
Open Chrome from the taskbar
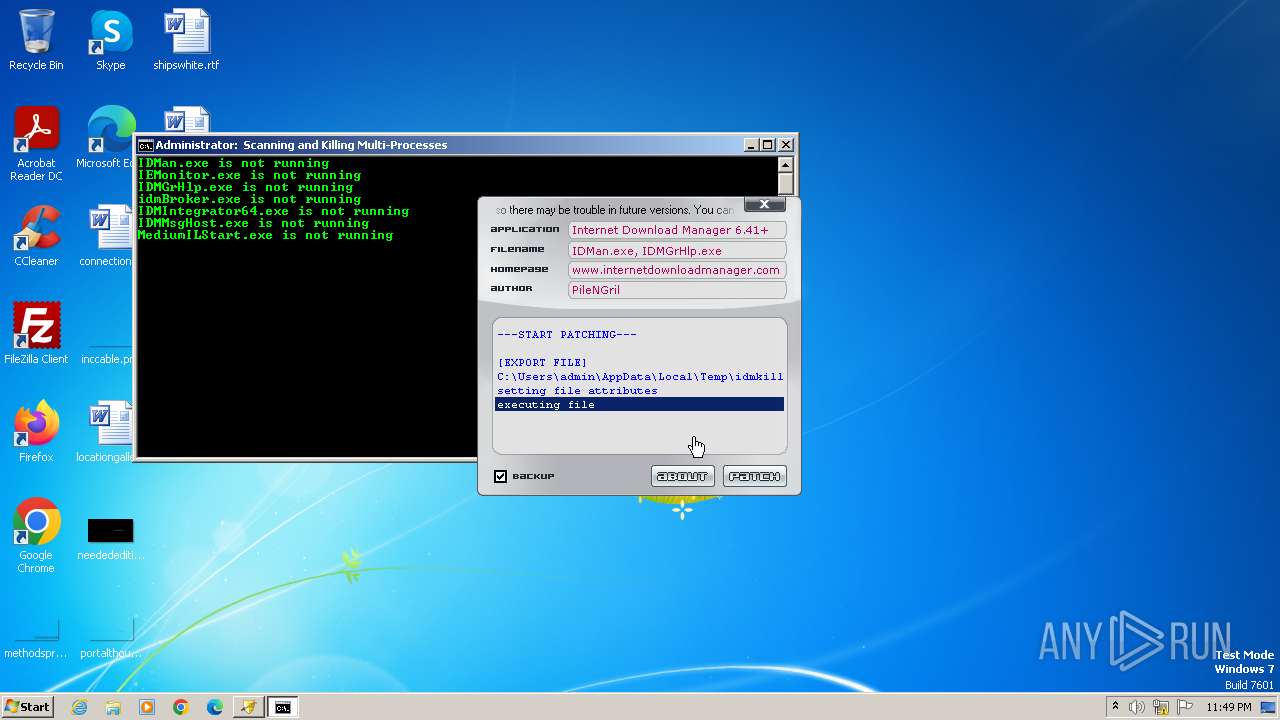[181, 707]
